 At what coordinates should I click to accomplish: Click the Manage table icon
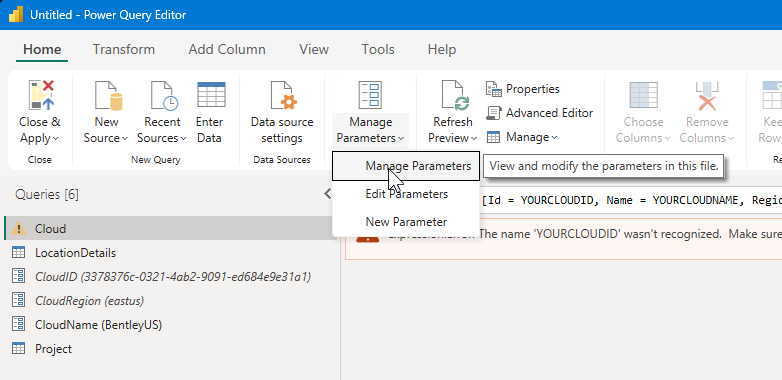[x=493, y=137]
